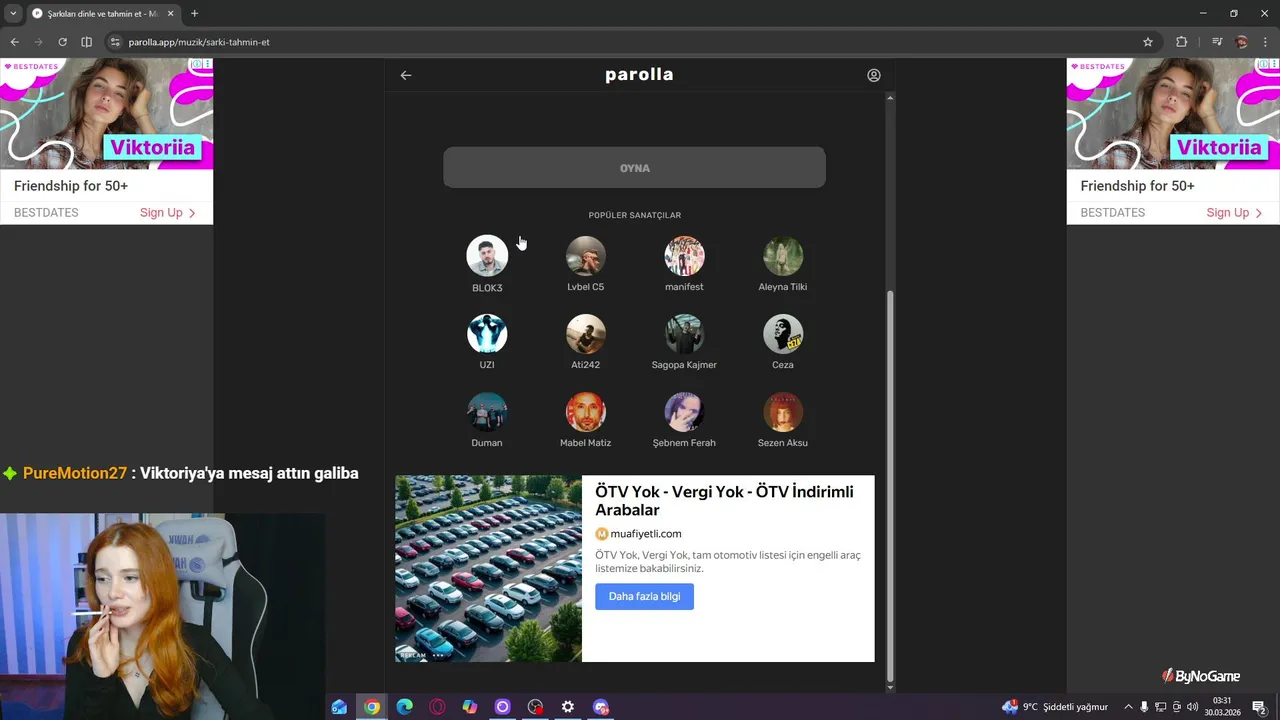The width and height of the screenshot is (1280, 720).
Task: Choose the manifest artist avatar
Action: 684,256
